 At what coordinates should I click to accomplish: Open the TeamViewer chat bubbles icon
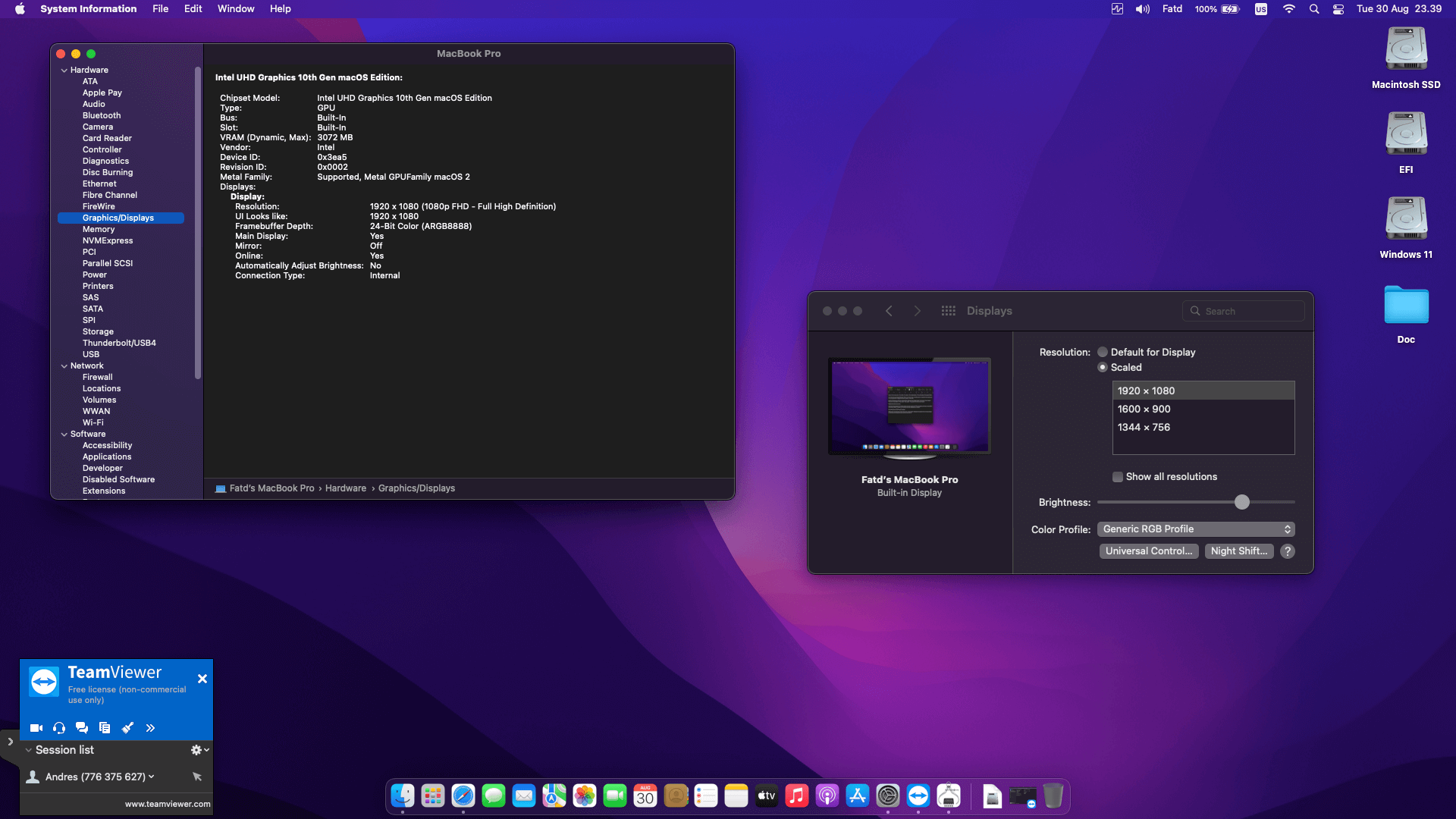(x=82, y=728)
